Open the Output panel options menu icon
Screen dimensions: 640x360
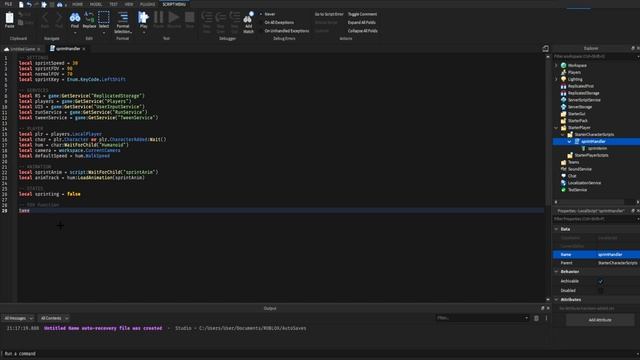click(x=546, y=318)
